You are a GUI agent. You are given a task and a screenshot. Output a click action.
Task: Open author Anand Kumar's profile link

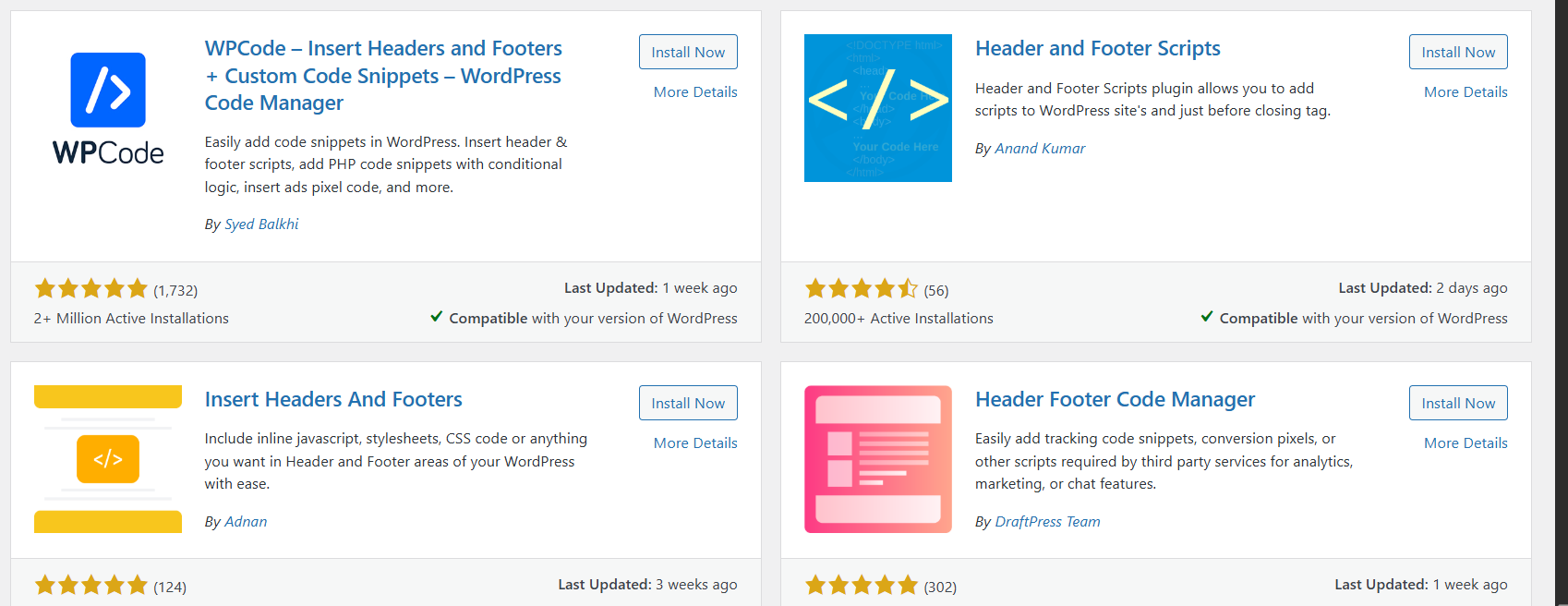(1040, 148)
